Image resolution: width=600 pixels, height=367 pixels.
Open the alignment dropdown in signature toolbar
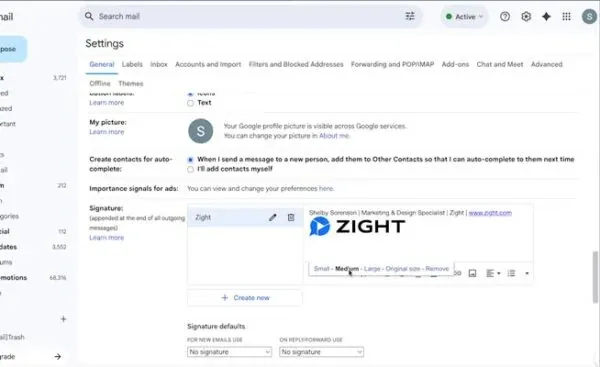pyautogui.click(x=493, y=273)
